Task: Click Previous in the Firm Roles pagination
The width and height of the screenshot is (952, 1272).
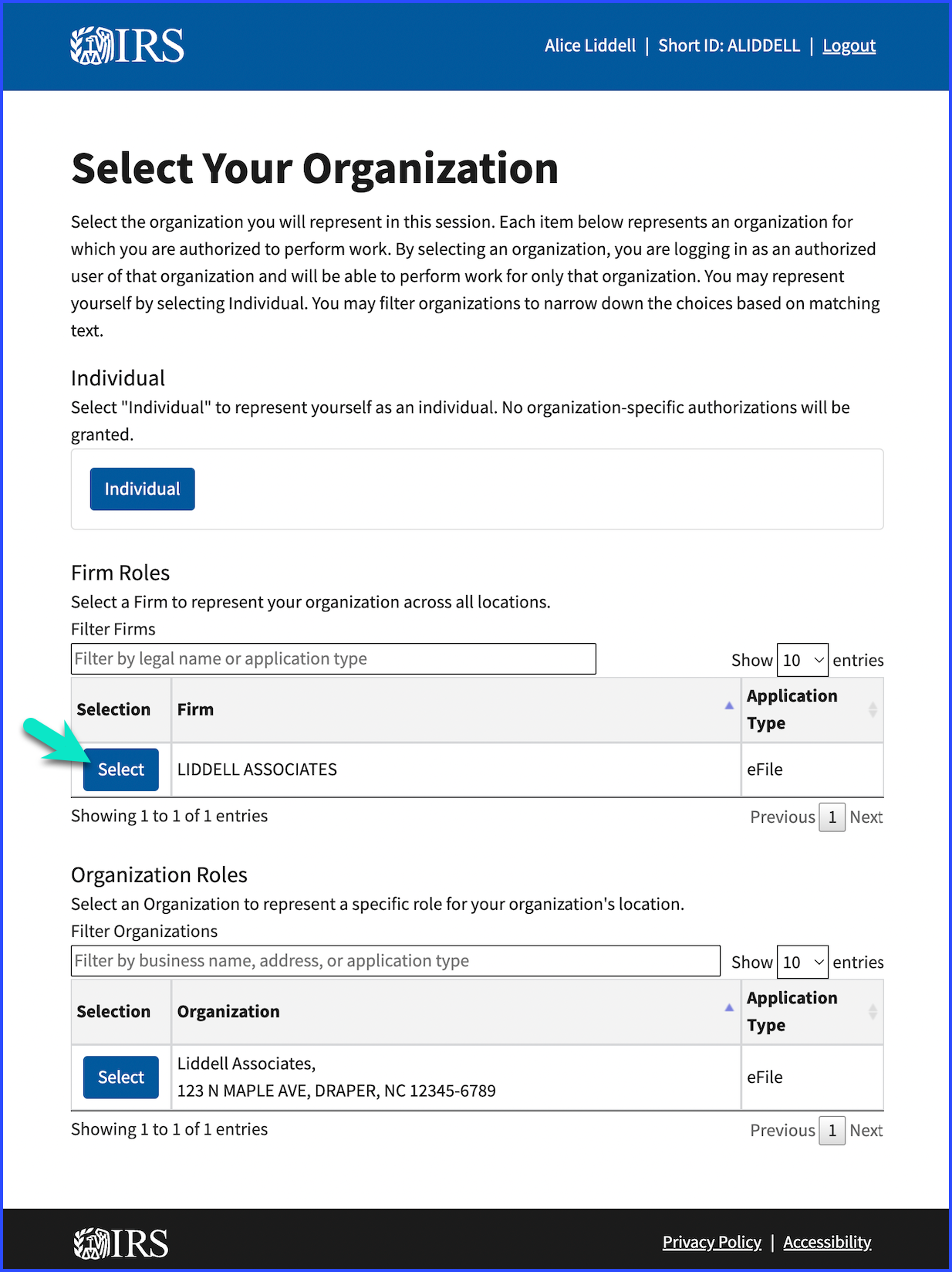Action: pos(782,817)
